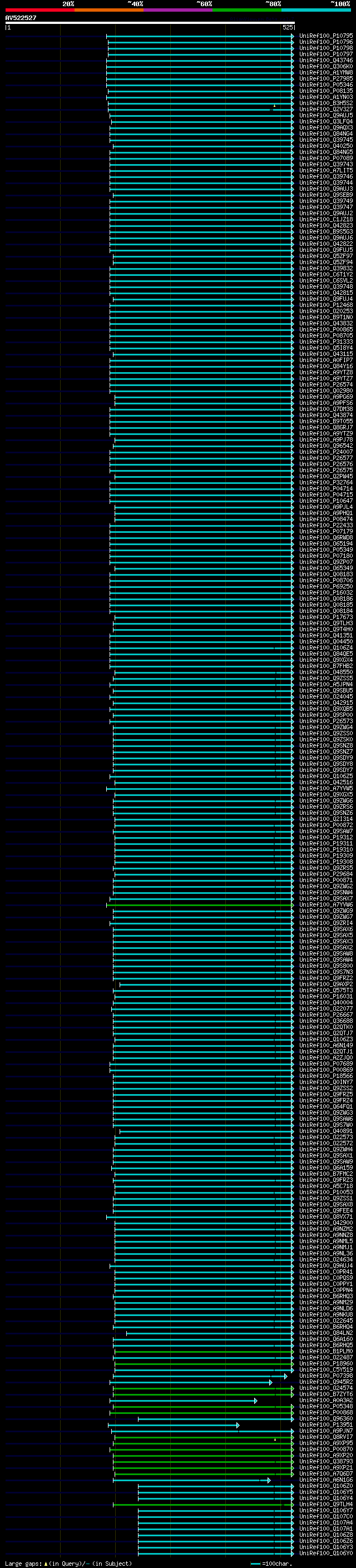Open hit label UniRef100_B3H5S2

pyautogui.click(x=326, y=103)
